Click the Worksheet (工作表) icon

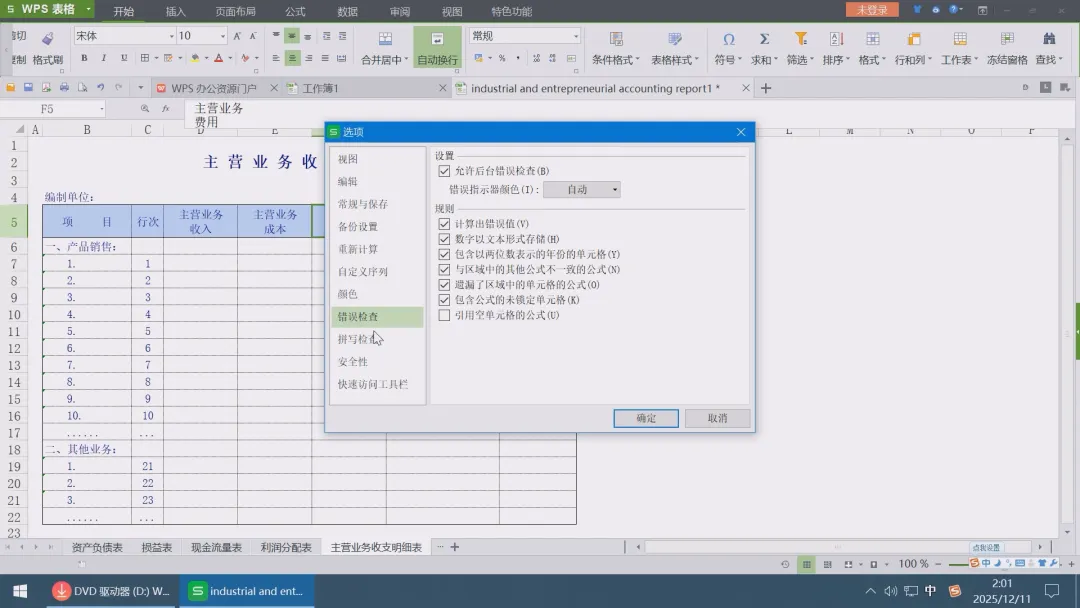(x=959, y=40)
